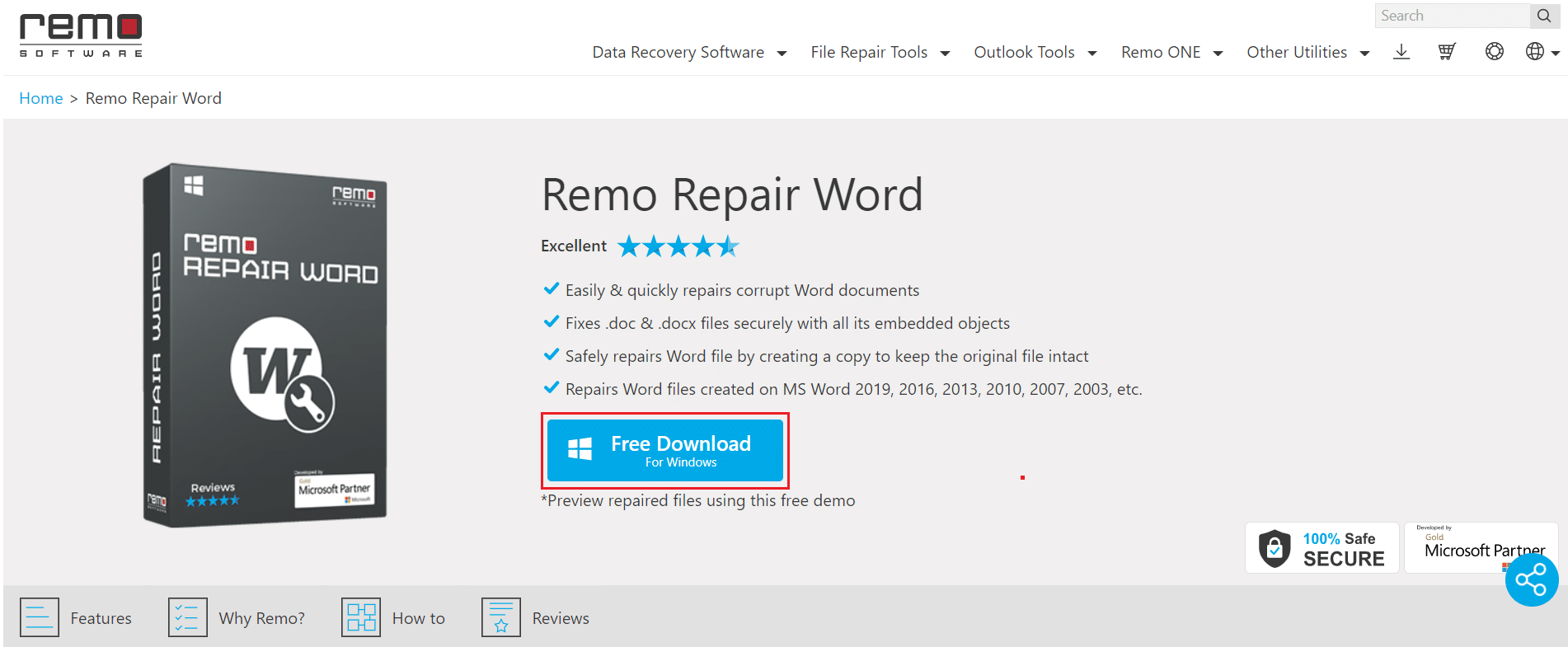The height and width of the screenshot is (647, 1568).
Task: Click Free Download for Windows button
Action: tap(665, 450)
